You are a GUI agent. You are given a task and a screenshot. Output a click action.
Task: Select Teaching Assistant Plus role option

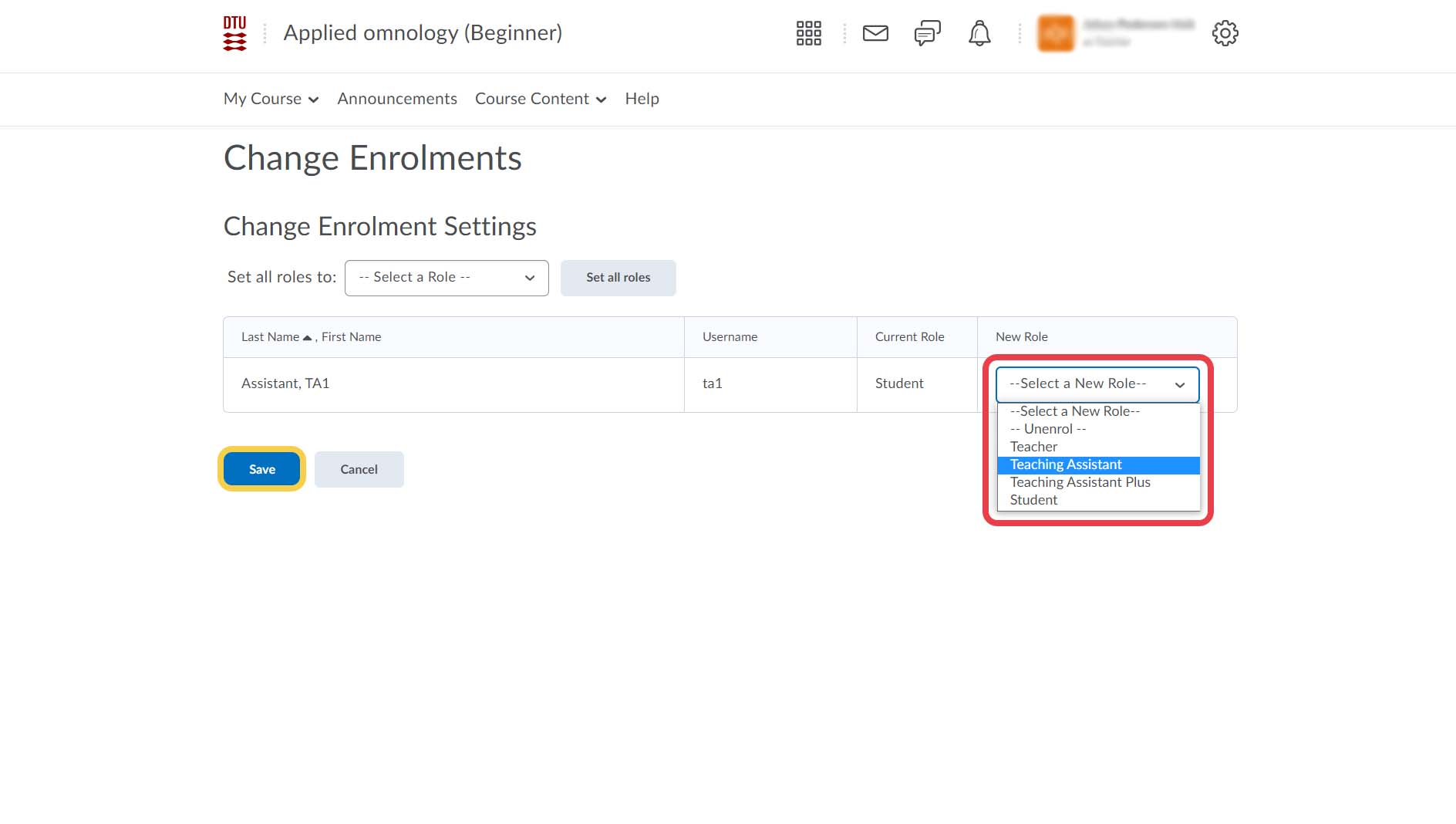pos(1080,482)
